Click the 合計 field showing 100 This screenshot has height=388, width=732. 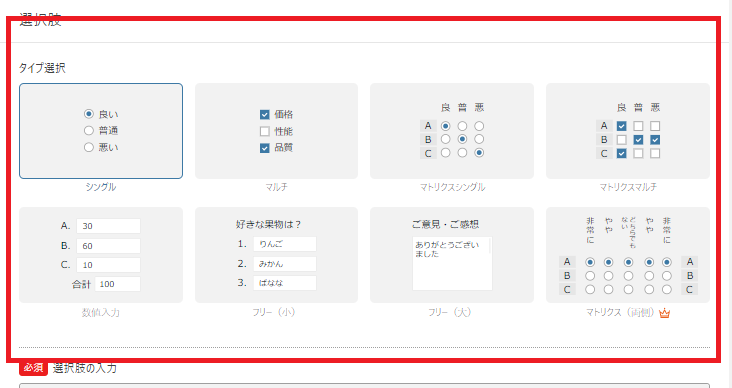[x=118, y=284]
